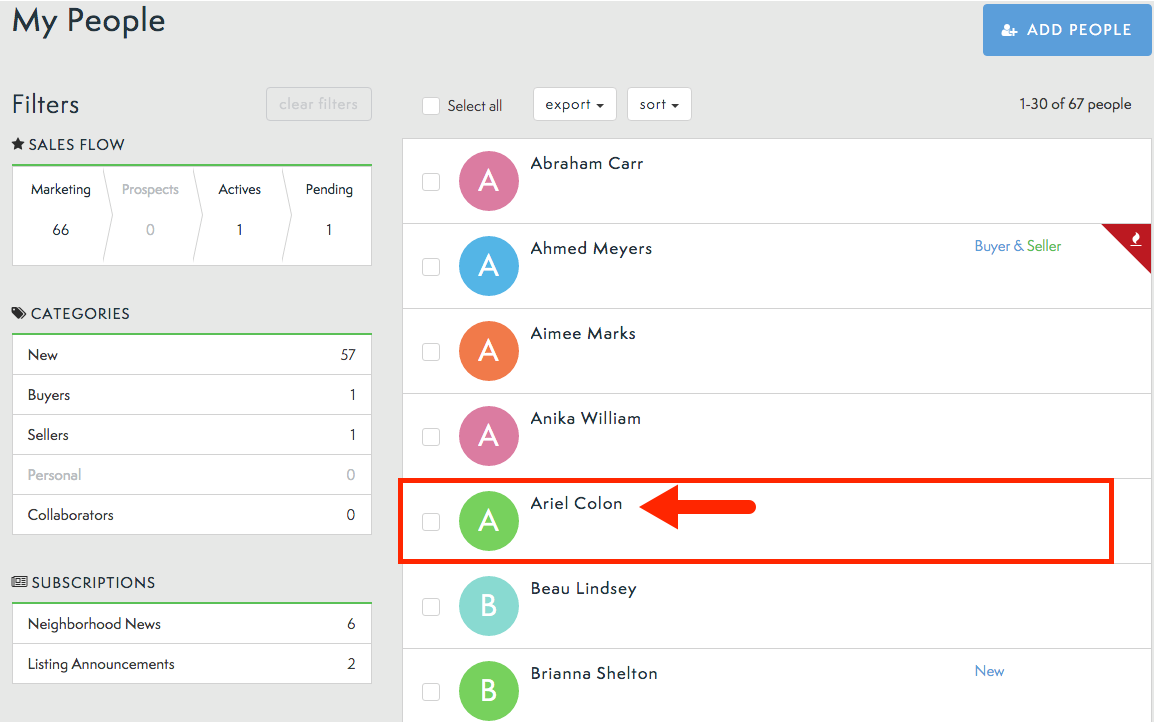Click Ariel Colon's green avatar icon
Image resolution: width=1154 pixels, height=722 pixels.
tap(488, 521)
